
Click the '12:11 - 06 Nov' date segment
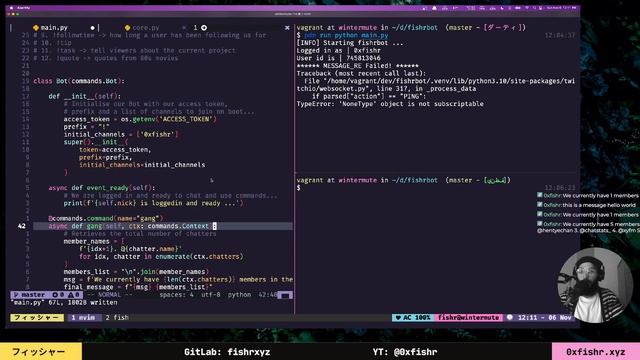544,318
